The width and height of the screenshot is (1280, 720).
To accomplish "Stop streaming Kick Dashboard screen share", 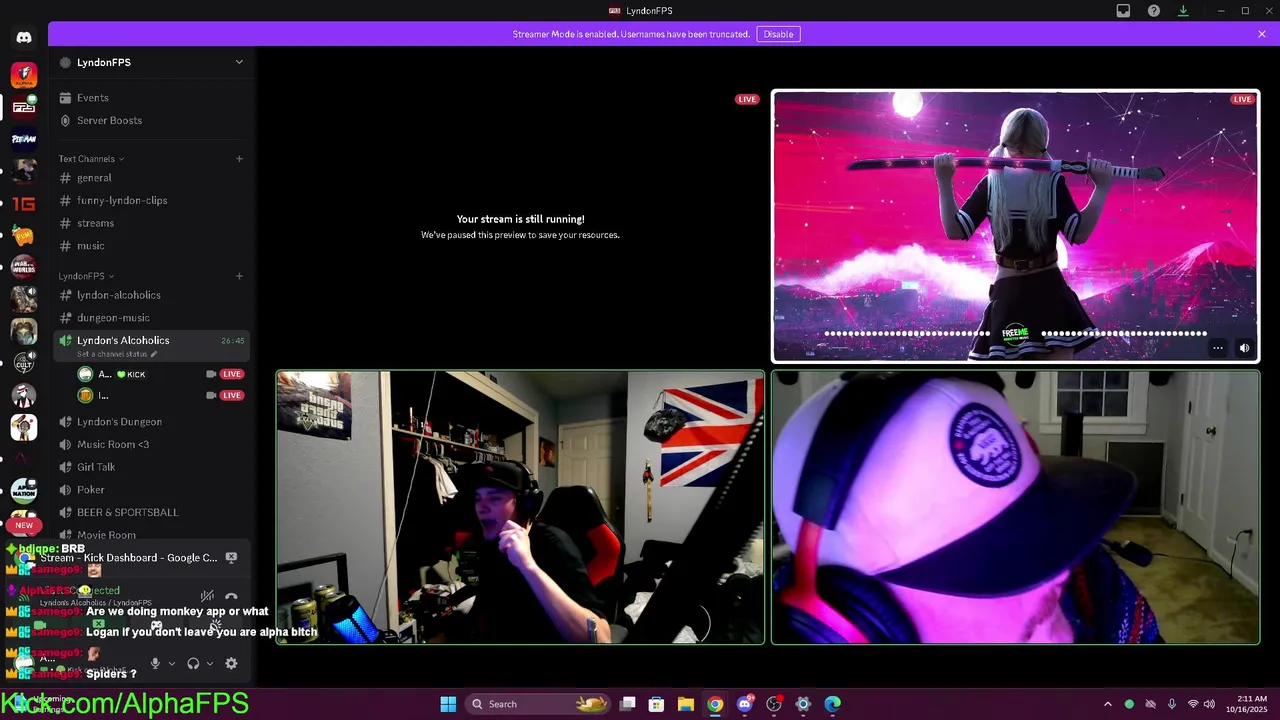I will tap(231, 558).
